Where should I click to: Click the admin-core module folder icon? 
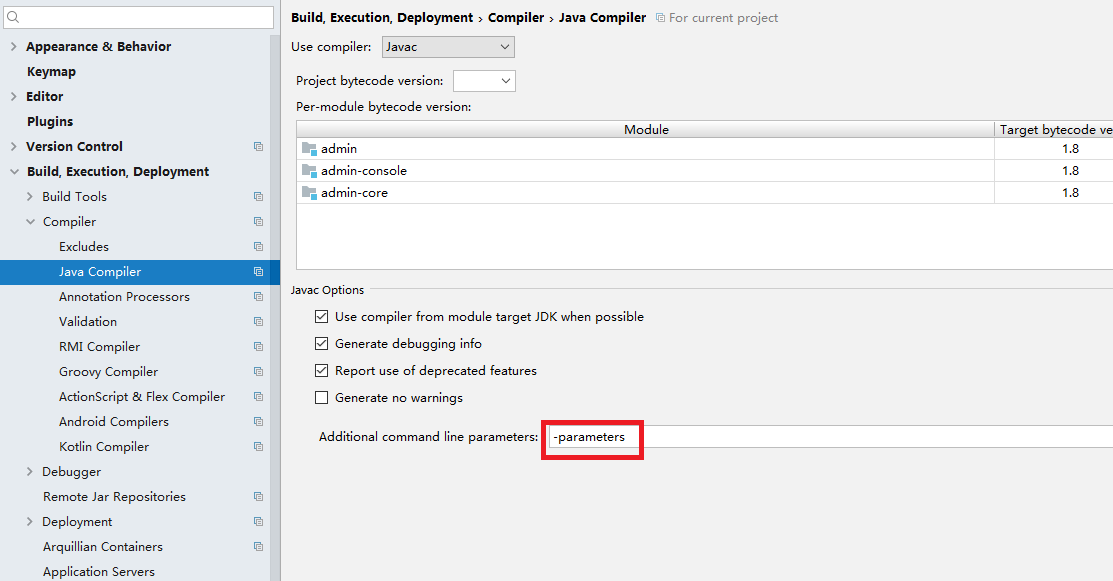point(309,193)
